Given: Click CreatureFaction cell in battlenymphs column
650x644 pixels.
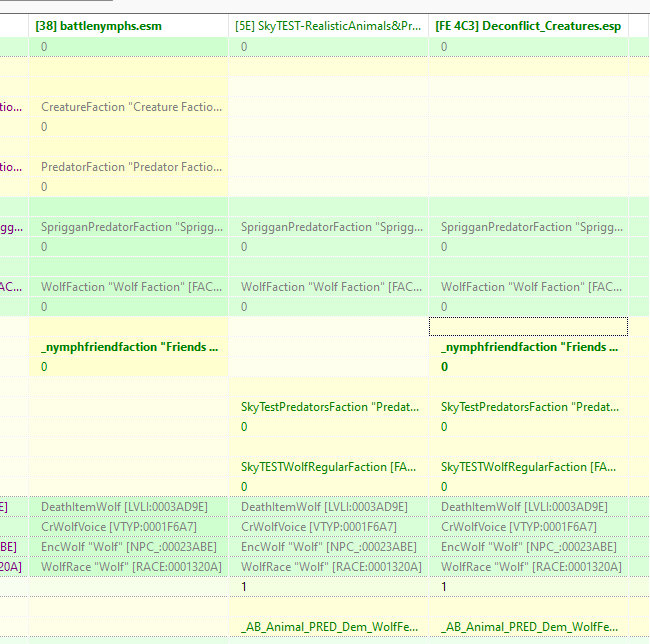Looking at the screenshot, I should (x=129, y=107).
